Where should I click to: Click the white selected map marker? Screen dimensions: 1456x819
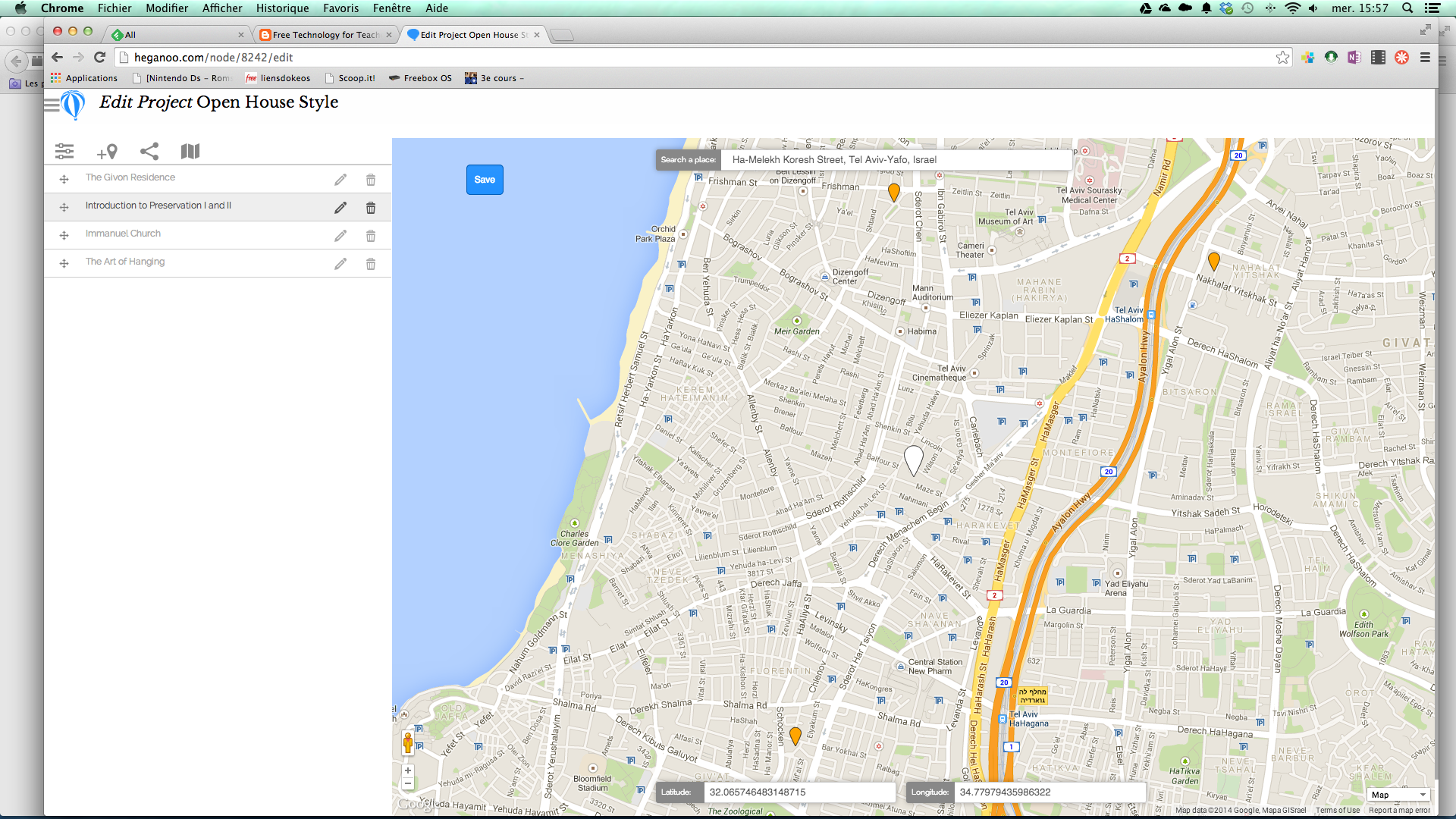pyautogui.click(x=914, y=460)
